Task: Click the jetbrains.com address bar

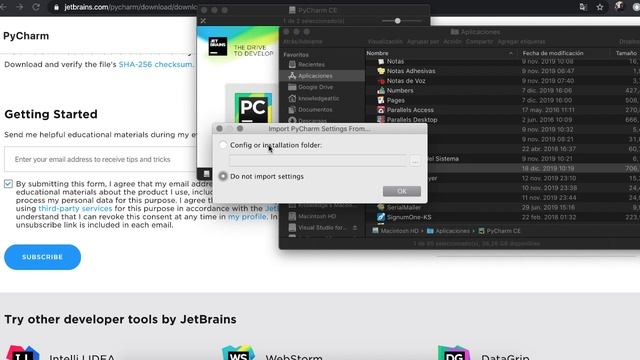Action: (130, 7)
